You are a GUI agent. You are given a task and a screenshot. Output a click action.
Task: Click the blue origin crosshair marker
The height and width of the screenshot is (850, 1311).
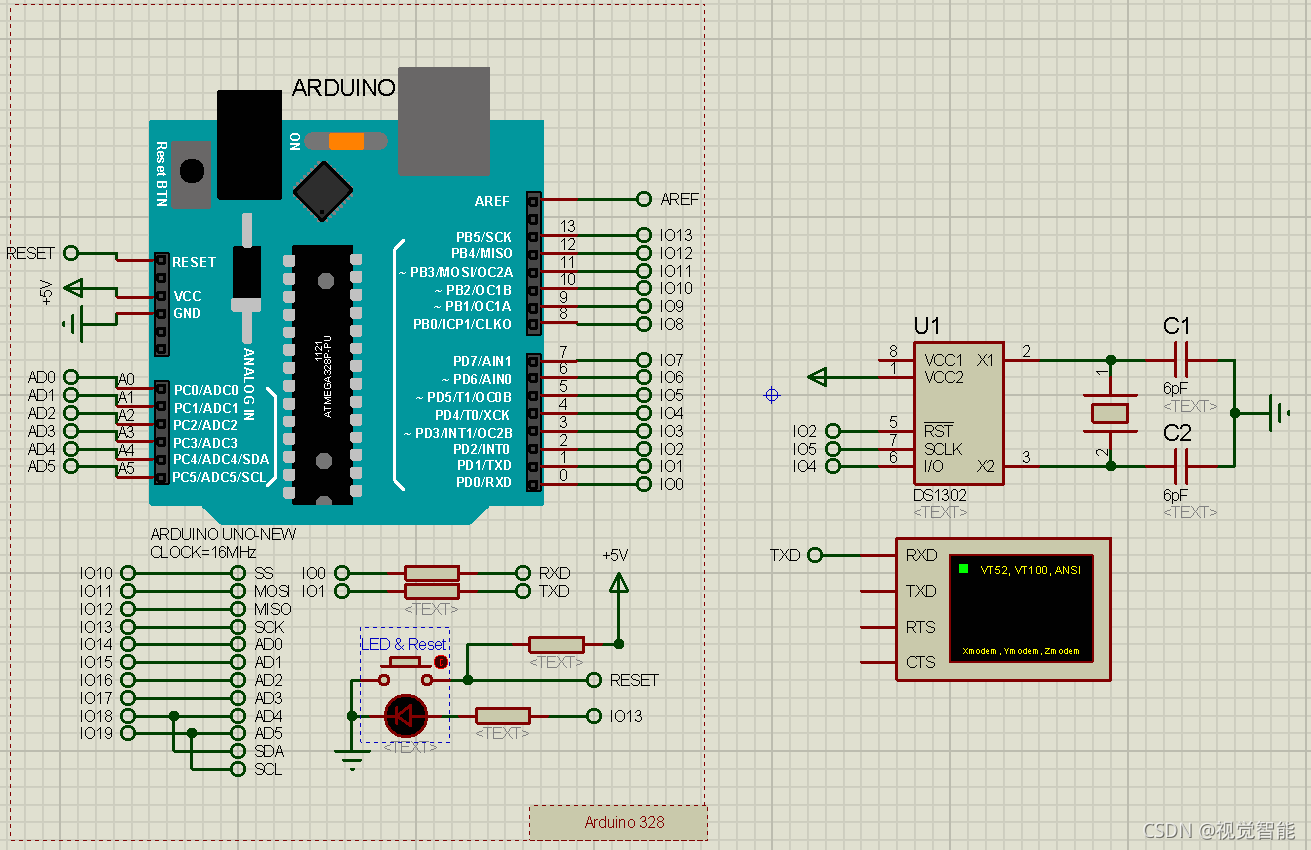pyautogui.click(x=771, y=395)
